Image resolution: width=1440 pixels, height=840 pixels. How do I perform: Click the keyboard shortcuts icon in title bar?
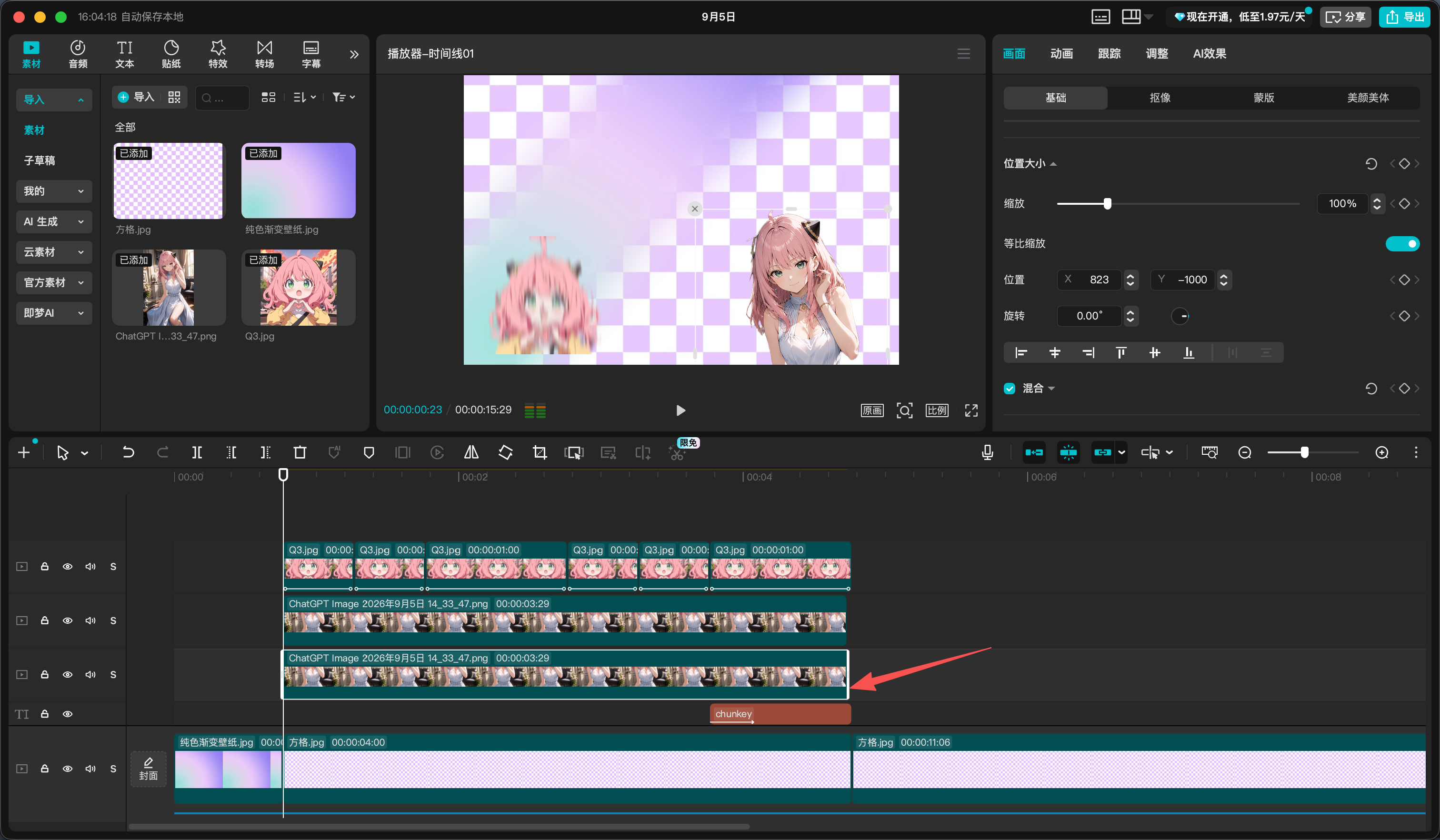click(x=1100, y=17)
